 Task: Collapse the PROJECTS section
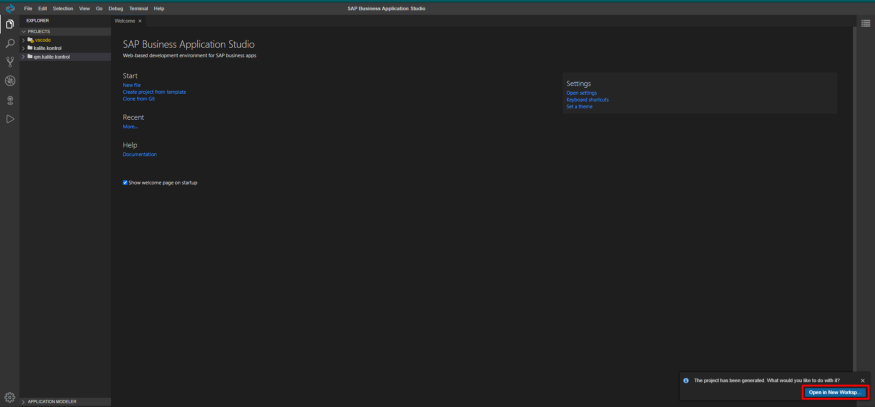pos(24,32)
